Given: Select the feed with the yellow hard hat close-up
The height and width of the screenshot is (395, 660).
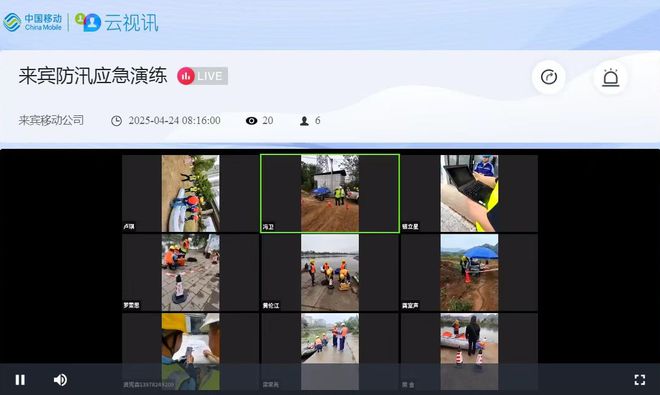Looking at the screenshot, I should 190,351.
